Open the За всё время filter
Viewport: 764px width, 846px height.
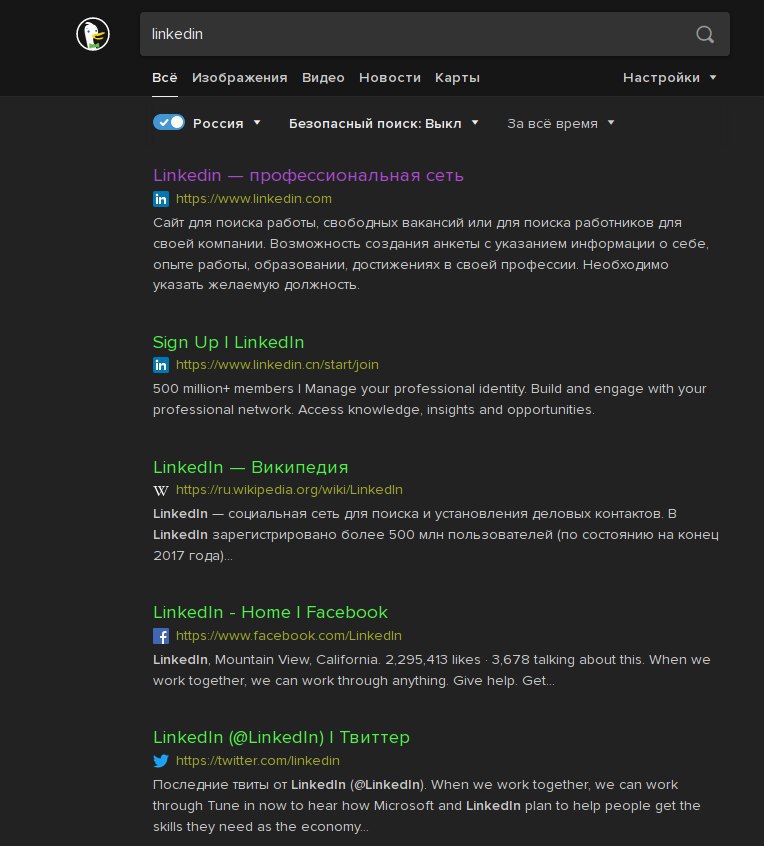point(561,124)
